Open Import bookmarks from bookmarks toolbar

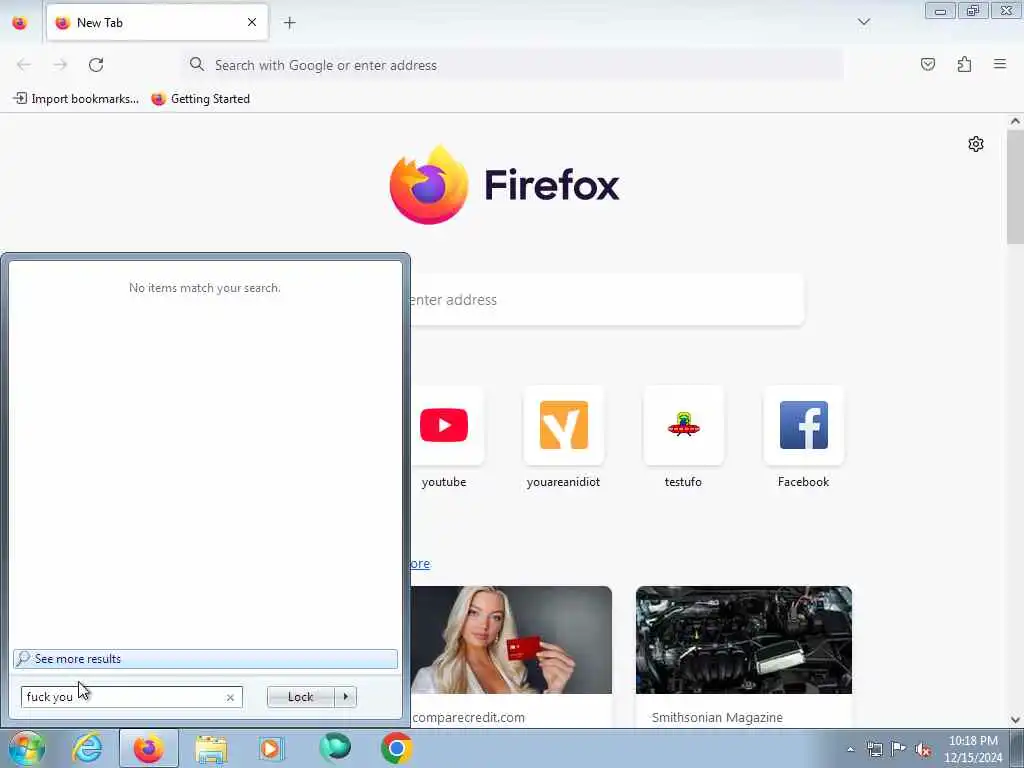pyautogui.click(x=76, y=99)
